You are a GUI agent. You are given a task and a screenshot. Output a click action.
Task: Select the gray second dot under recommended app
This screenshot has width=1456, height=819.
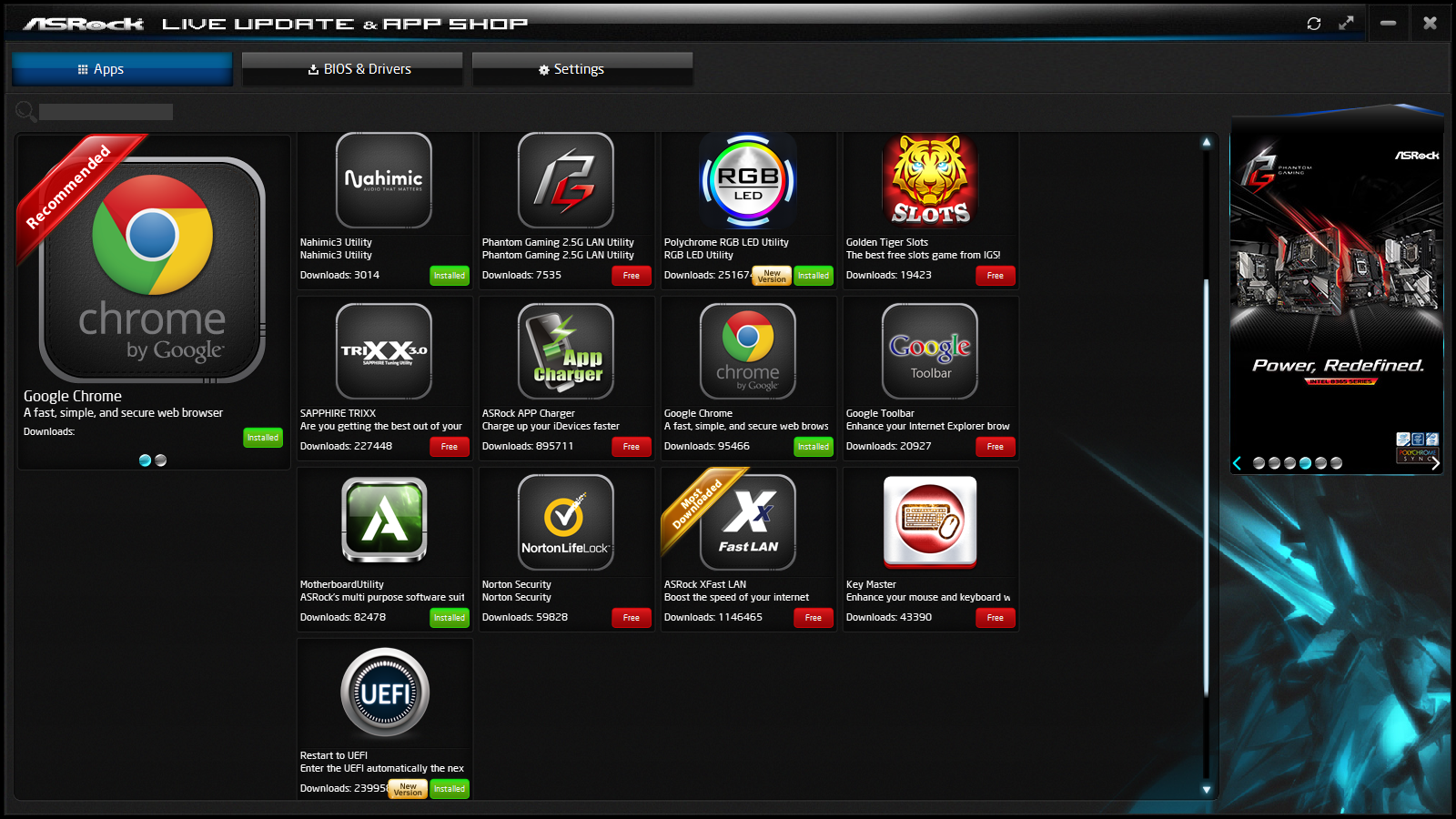coord(161,460)
